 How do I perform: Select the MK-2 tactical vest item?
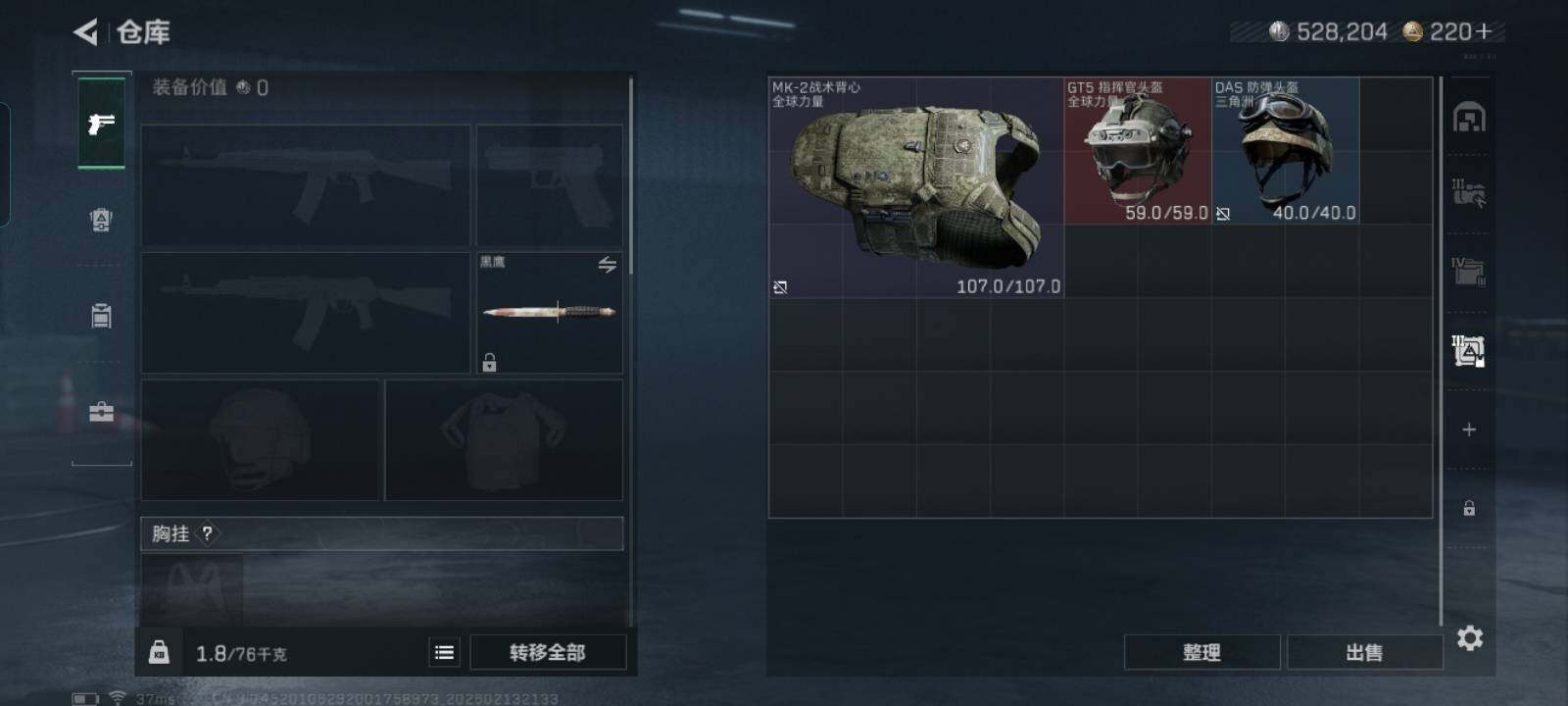(x=916, y=187)
